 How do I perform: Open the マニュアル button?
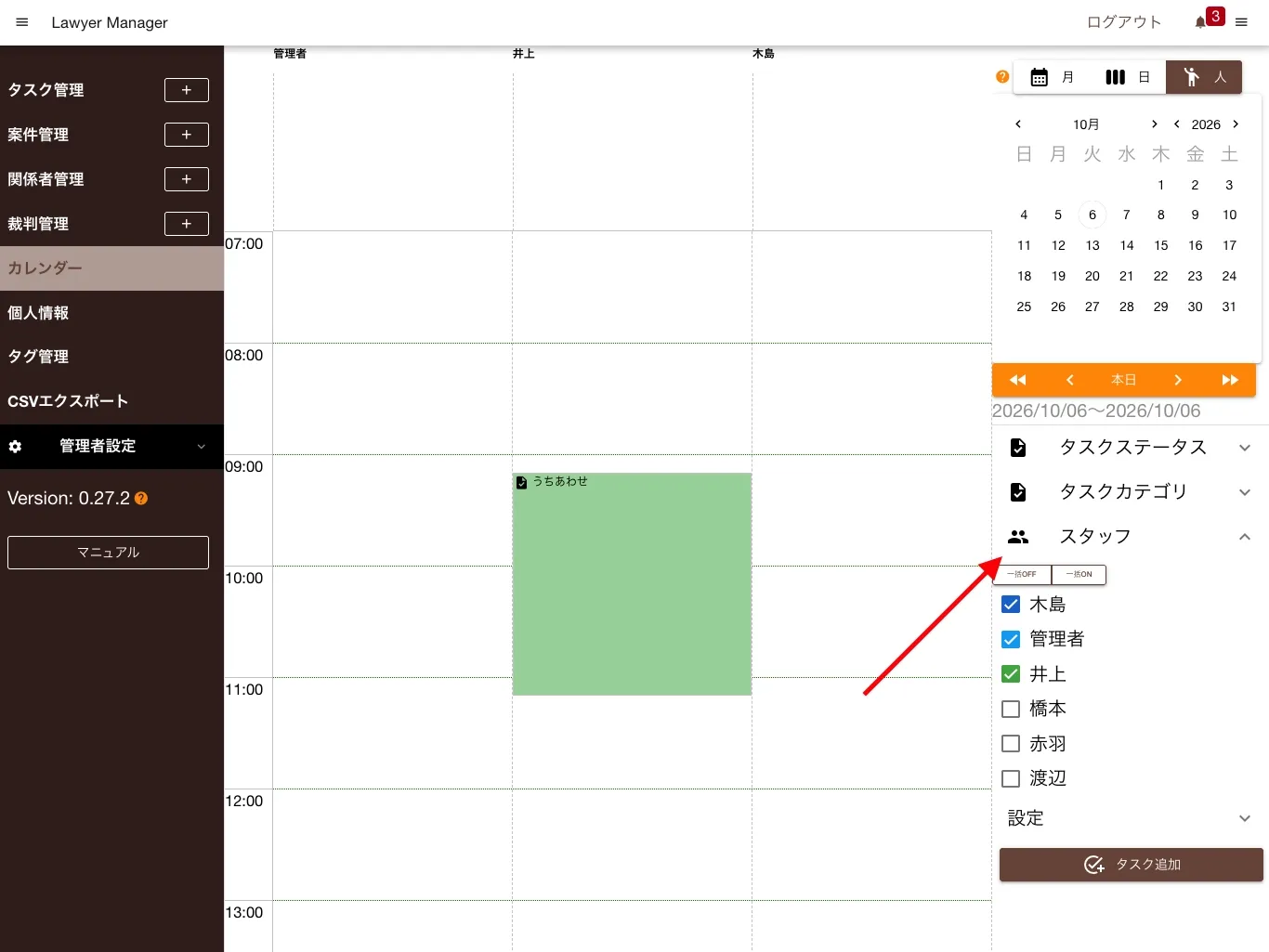point(108,553)
